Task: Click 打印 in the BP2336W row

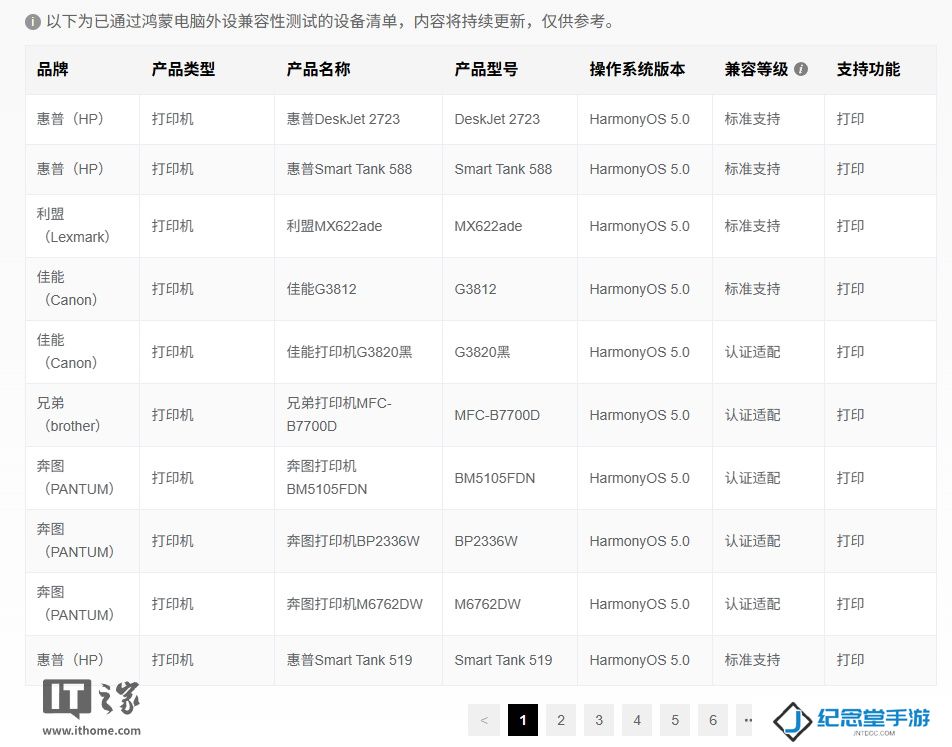Action: pyautogui.click(x=850, y=541)
